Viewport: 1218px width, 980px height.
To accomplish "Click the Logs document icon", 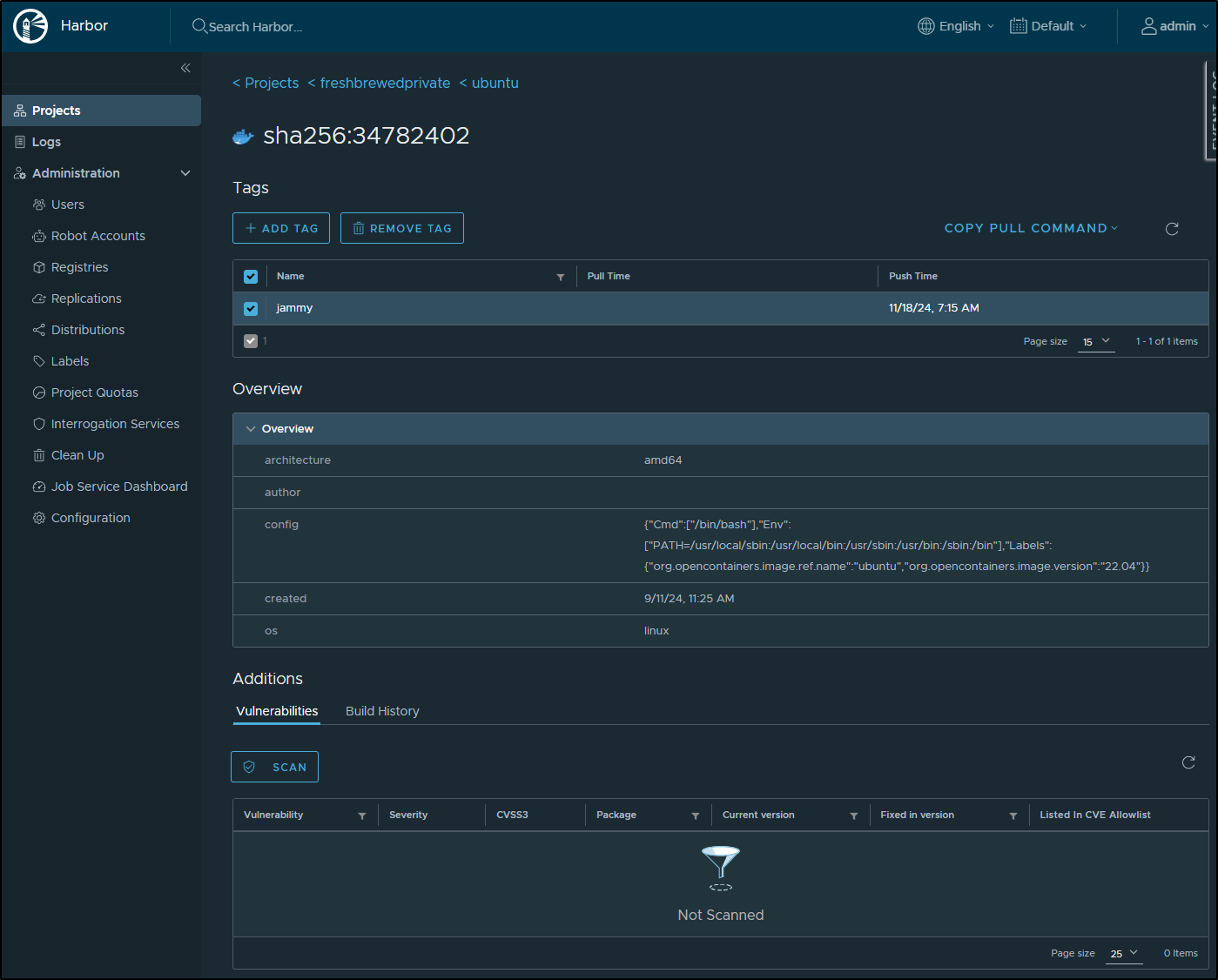I will click(20, 142).
